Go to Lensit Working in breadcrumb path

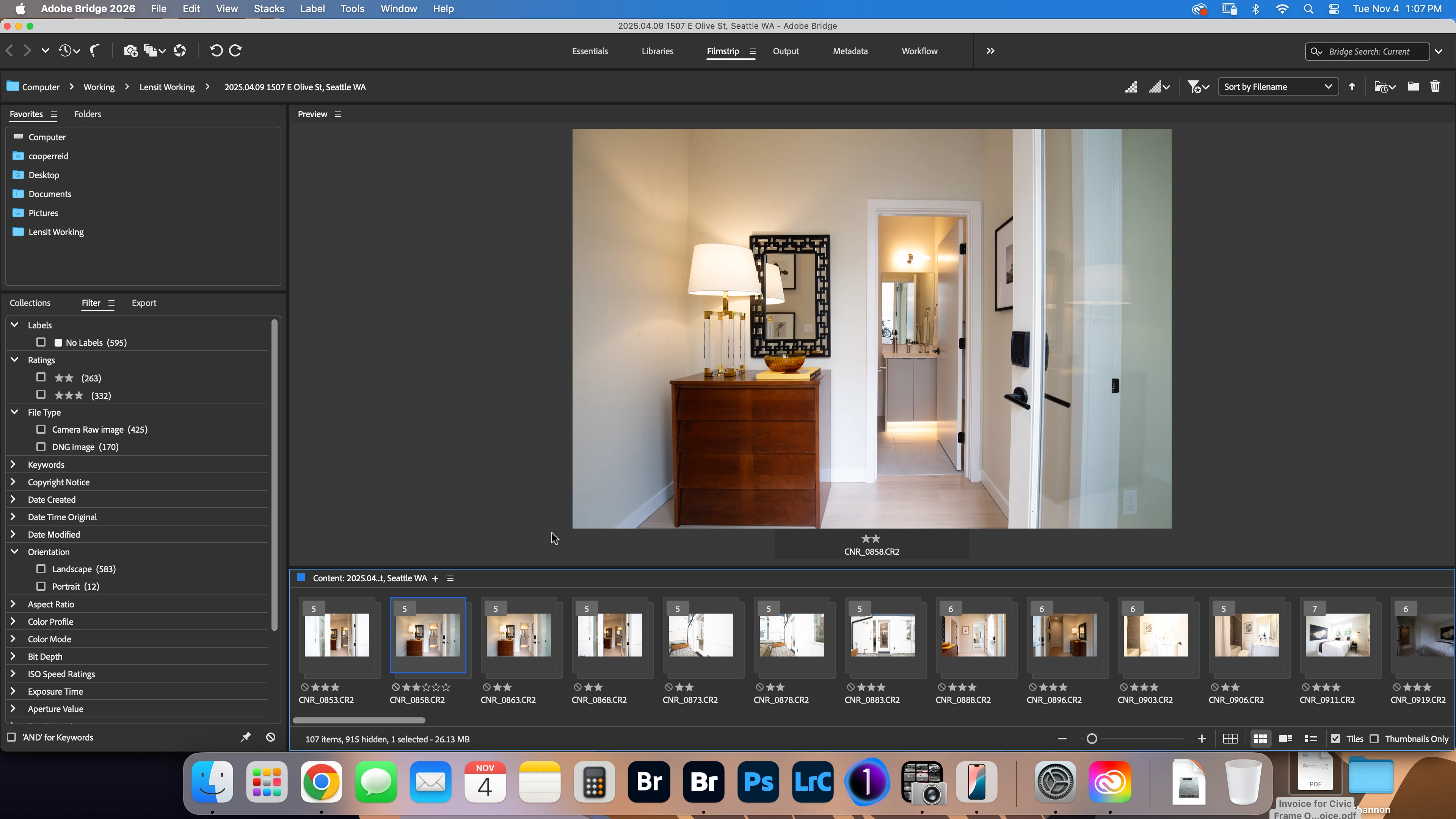167,87
